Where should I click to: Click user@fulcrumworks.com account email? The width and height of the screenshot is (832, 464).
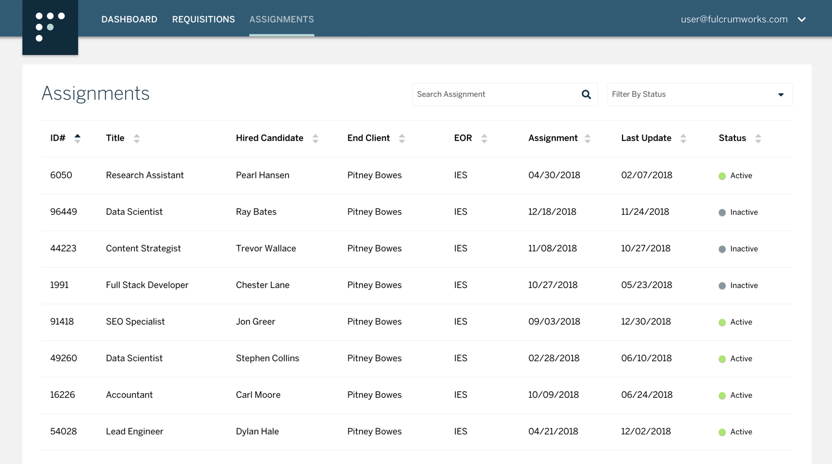coord(734,20)
